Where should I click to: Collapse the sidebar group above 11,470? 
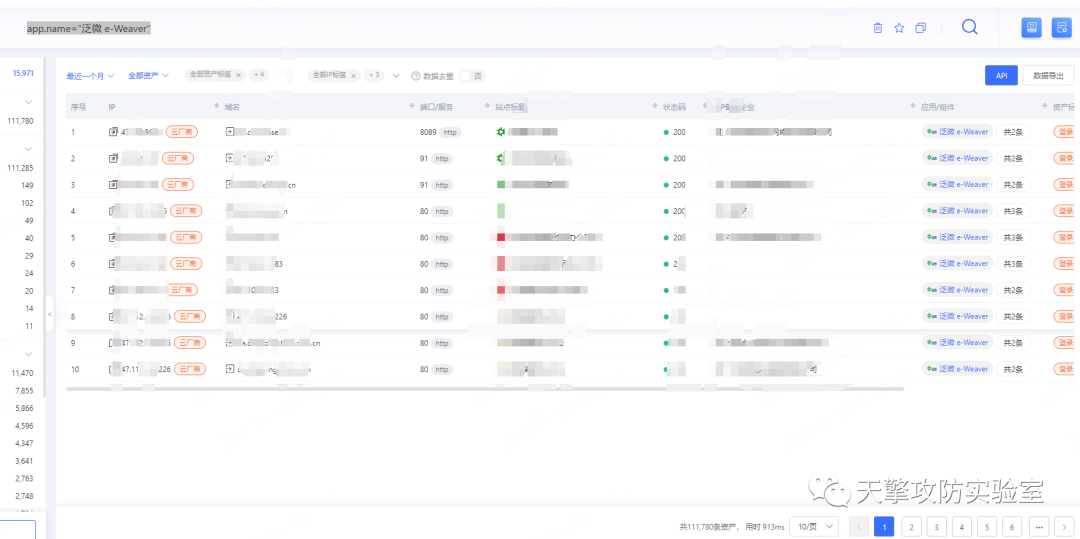coord(28,354)
